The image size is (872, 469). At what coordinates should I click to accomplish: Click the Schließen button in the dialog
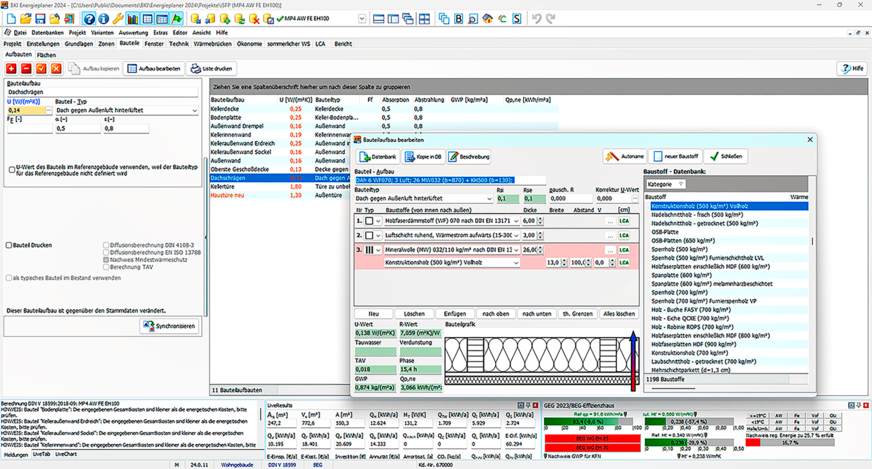click(x=726, y=157)
